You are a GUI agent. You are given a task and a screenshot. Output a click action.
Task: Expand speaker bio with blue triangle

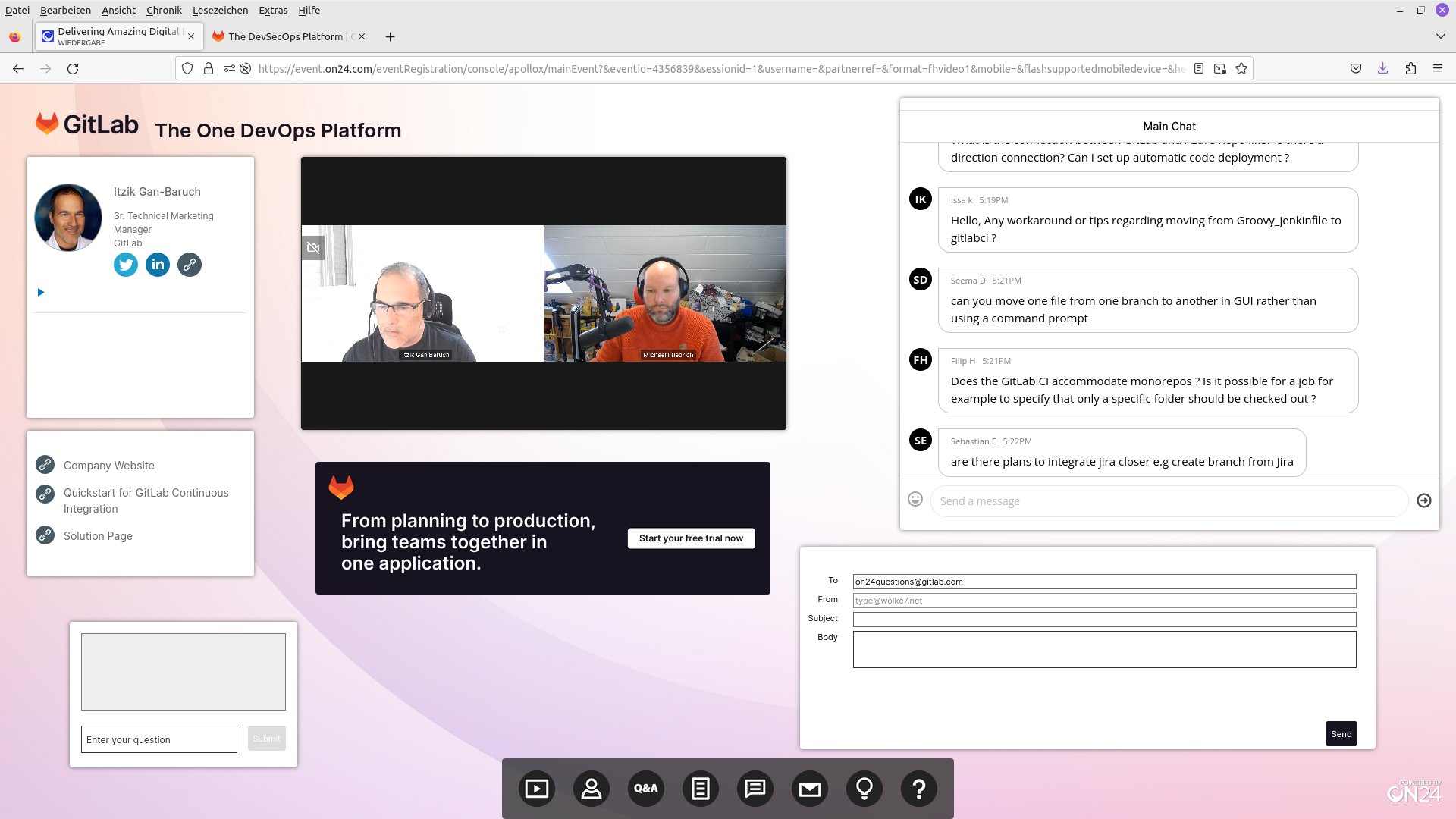coord(41,292)
